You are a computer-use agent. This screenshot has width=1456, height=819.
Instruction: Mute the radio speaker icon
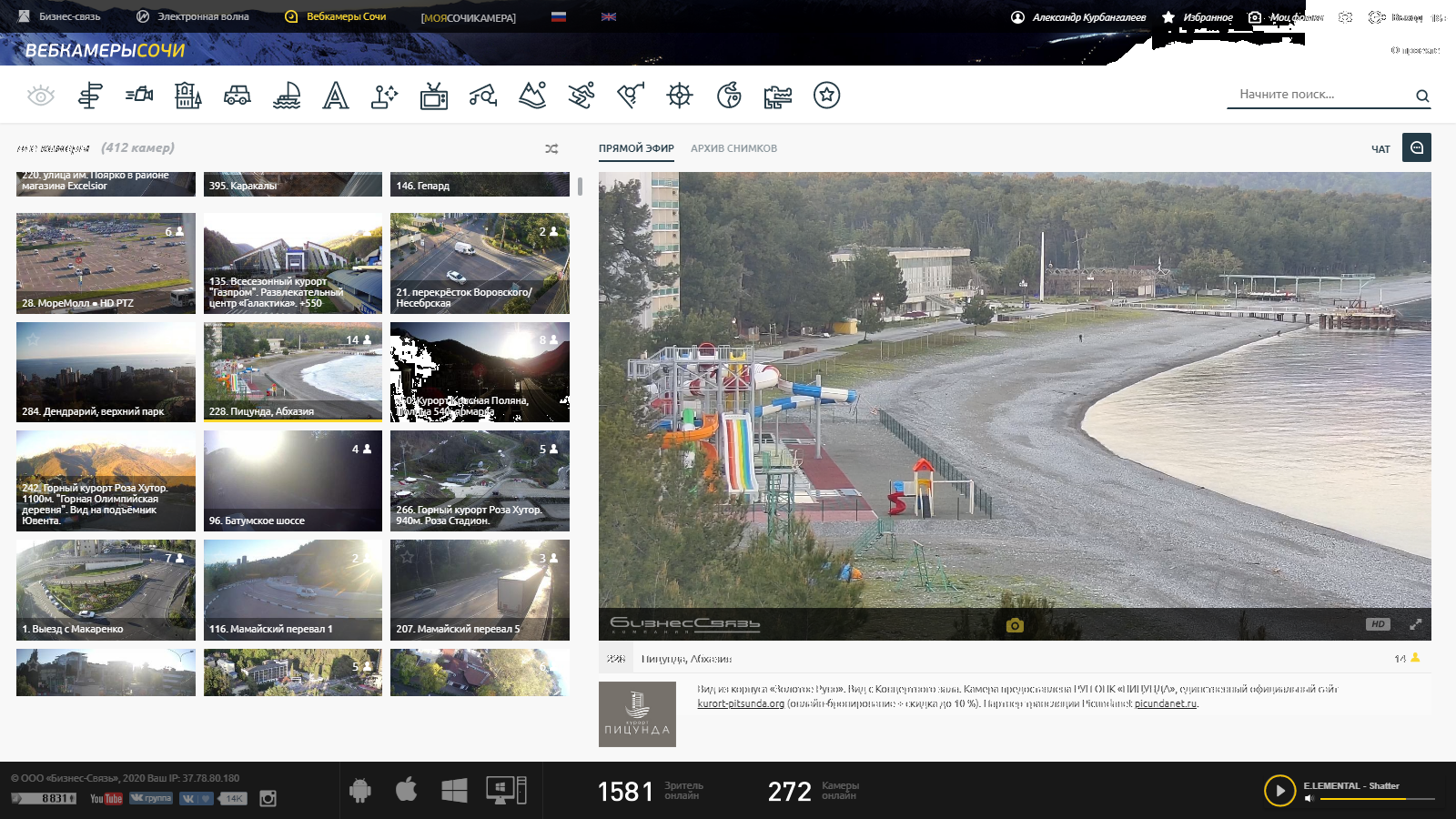pos(1309,799)
